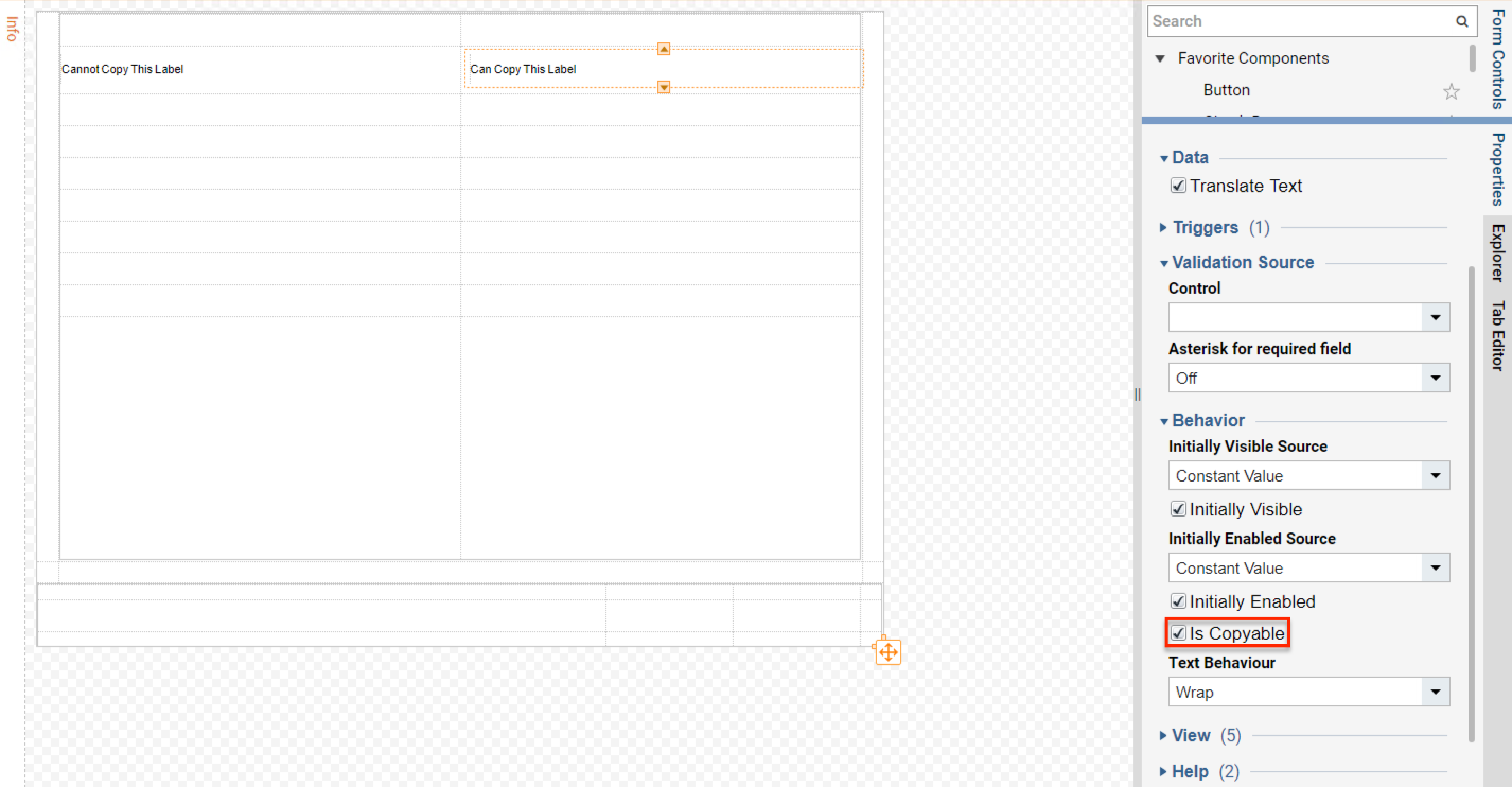Click the search magnifier icon
The image size is (1512, 787).
[x=1462, y=21]
